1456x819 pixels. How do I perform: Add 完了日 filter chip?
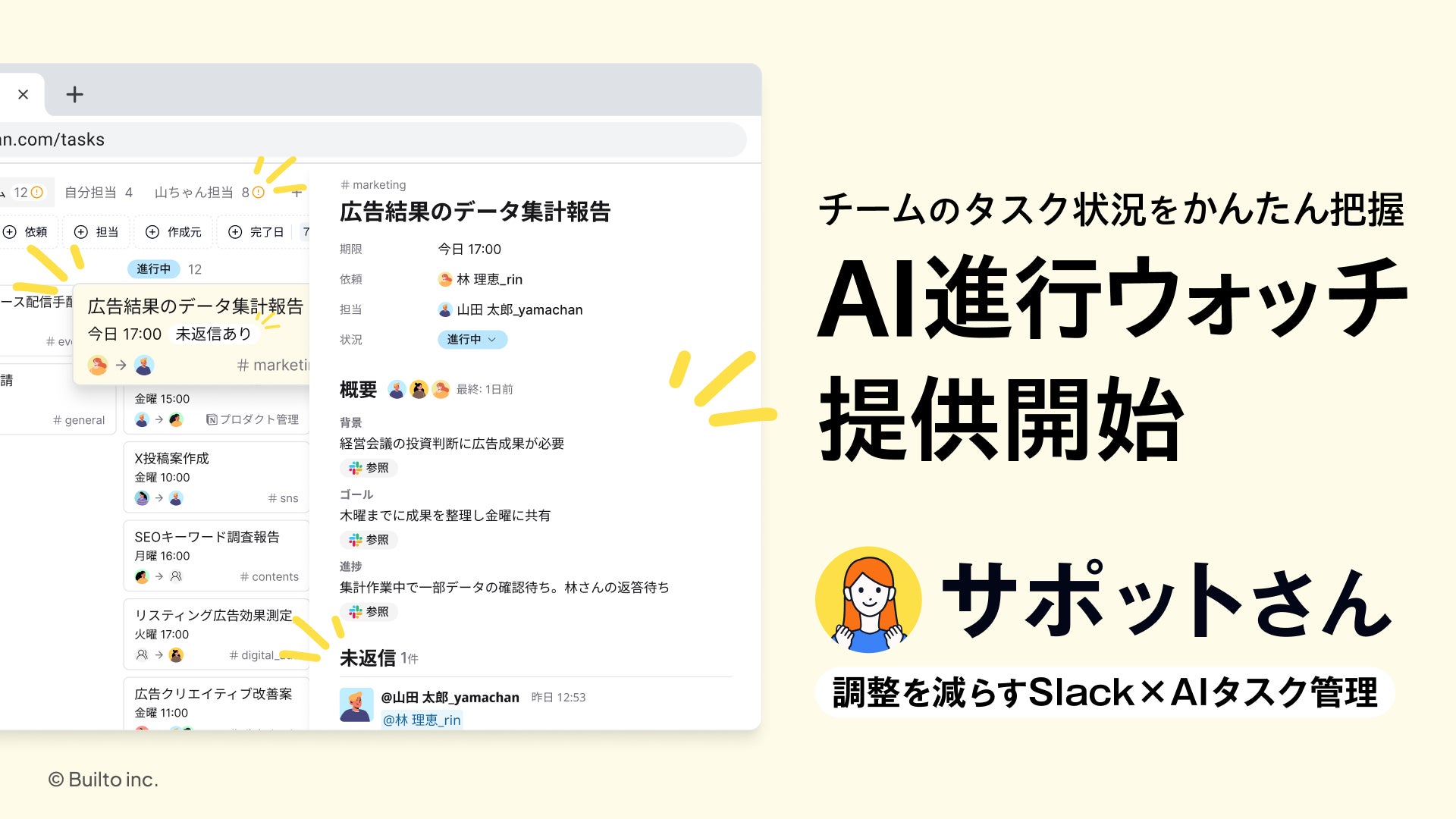256,232
